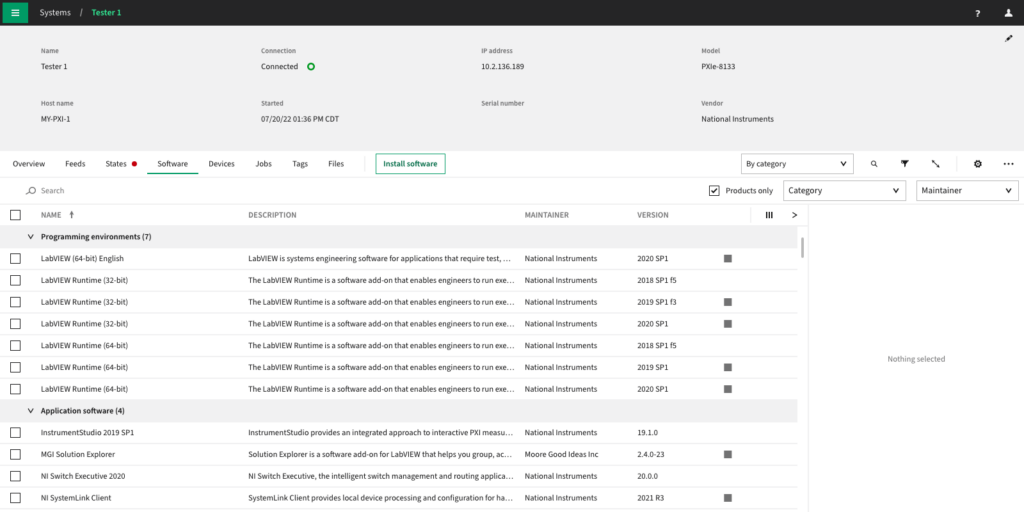Select the Software tab

[x=172, y=164]
